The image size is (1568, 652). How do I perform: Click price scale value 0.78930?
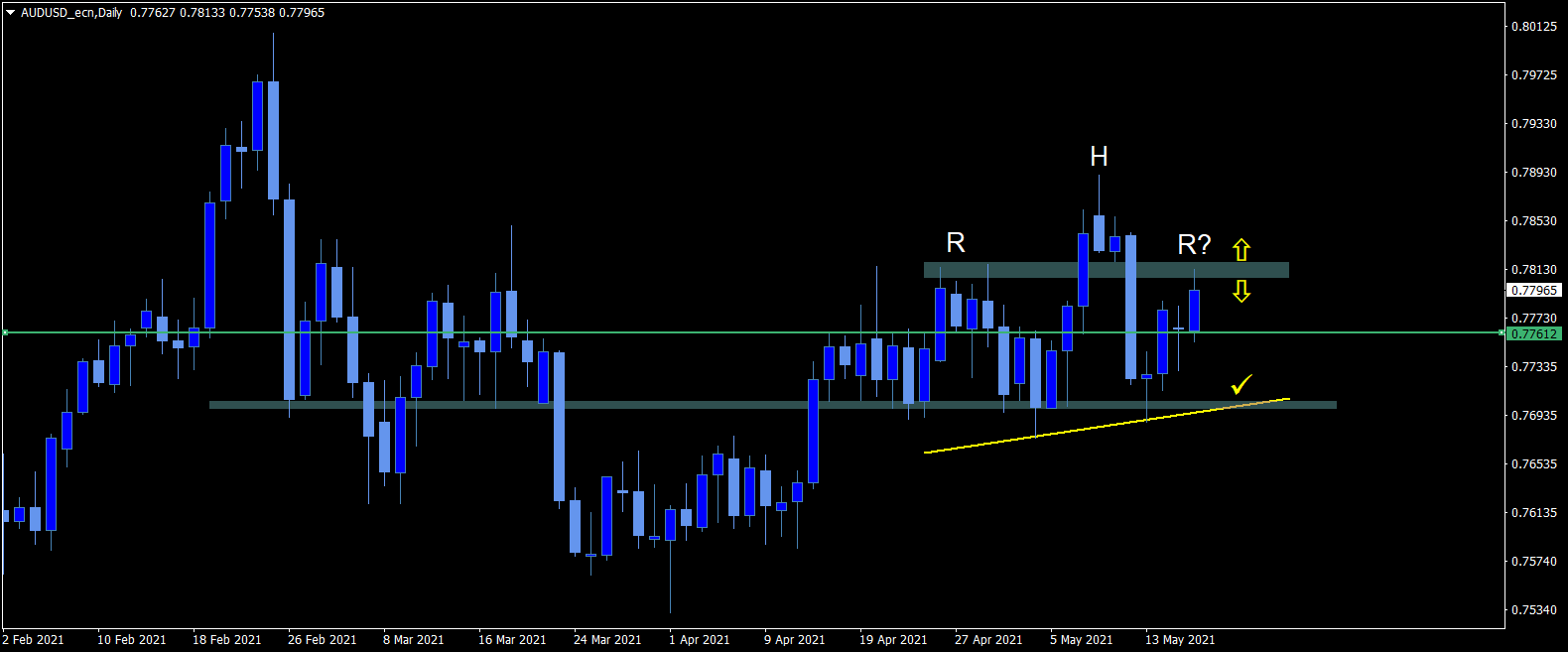(x=1534, y=173)
